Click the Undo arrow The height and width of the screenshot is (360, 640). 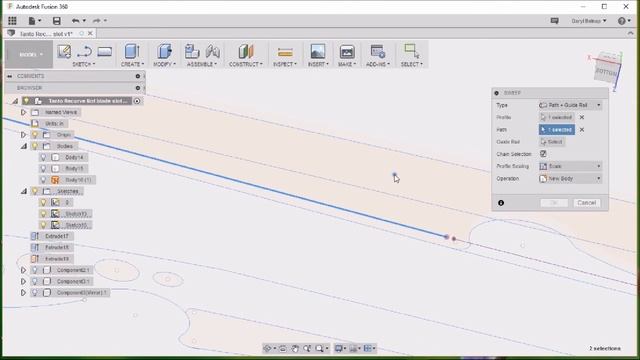[75, 20]
